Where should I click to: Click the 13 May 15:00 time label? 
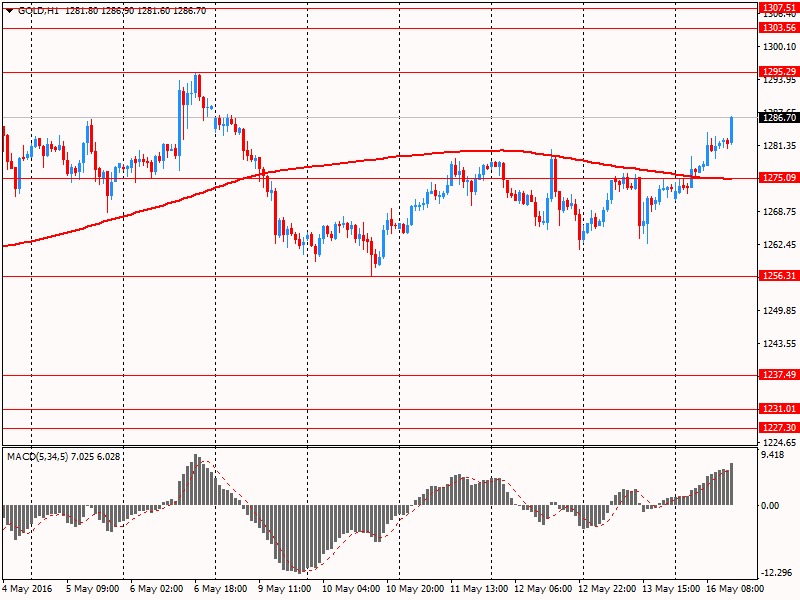point(671,589)
